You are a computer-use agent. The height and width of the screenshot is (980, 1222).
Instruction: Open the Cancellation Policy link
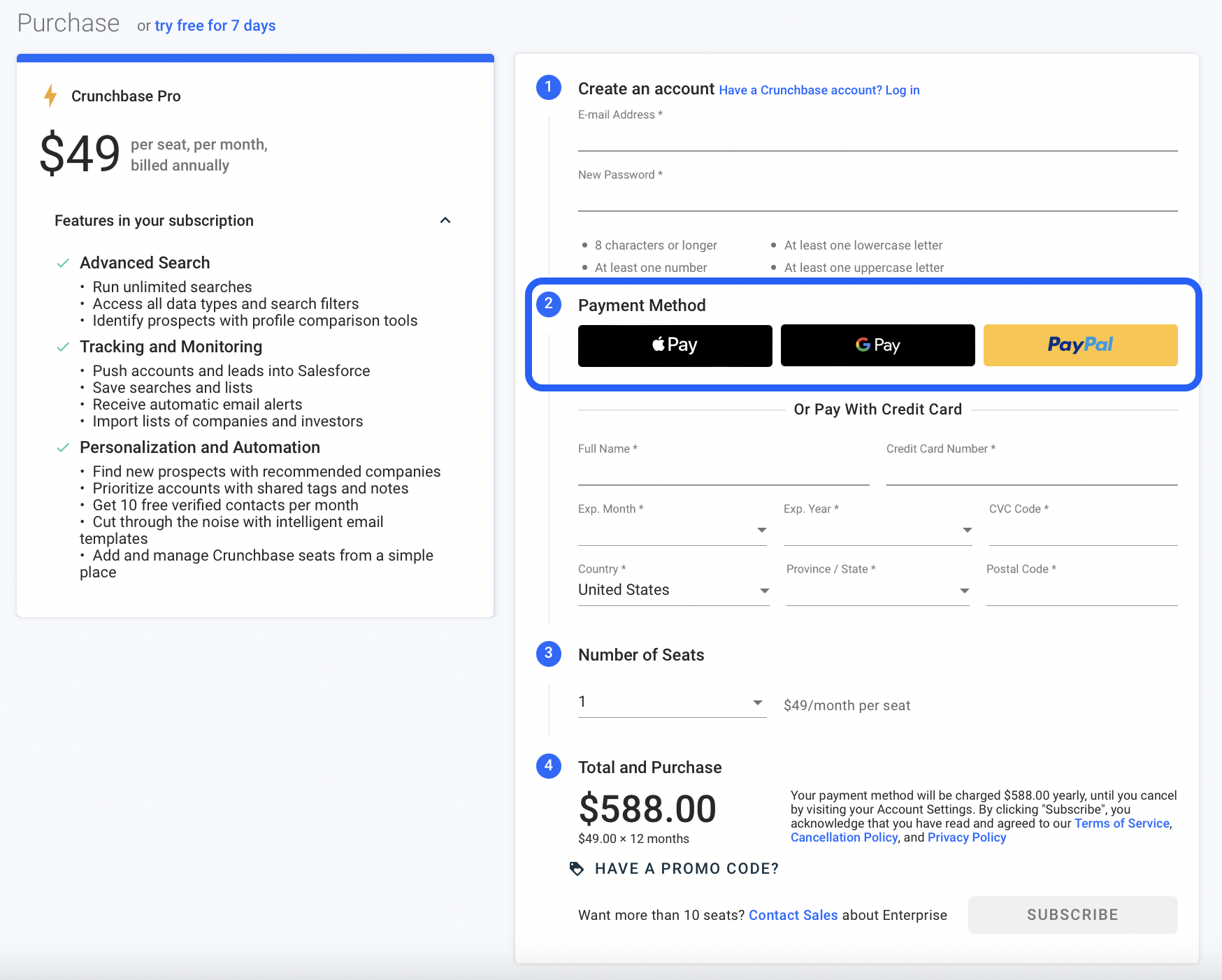tap(844, 837)
